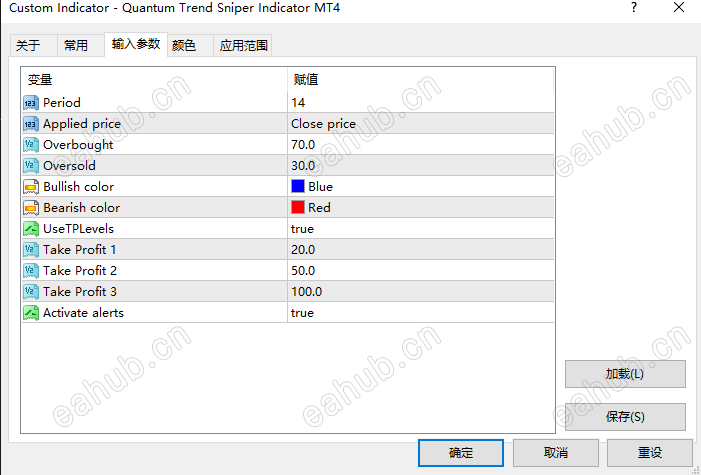
Task: Select the Activate alerts variable name
Action: (x=83, y=313)
